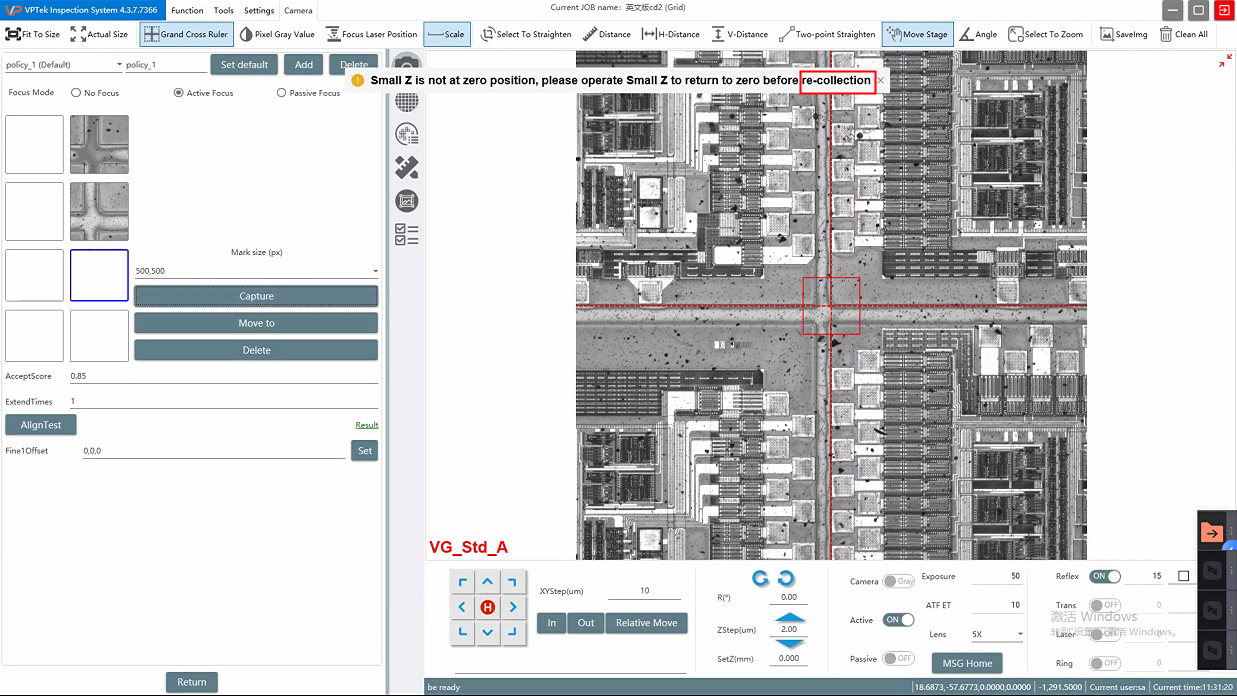Activate the Select To Zoom tool
Image resolution: width=1237 pixels, height=696 pixels.
(x=1046, y=34)
